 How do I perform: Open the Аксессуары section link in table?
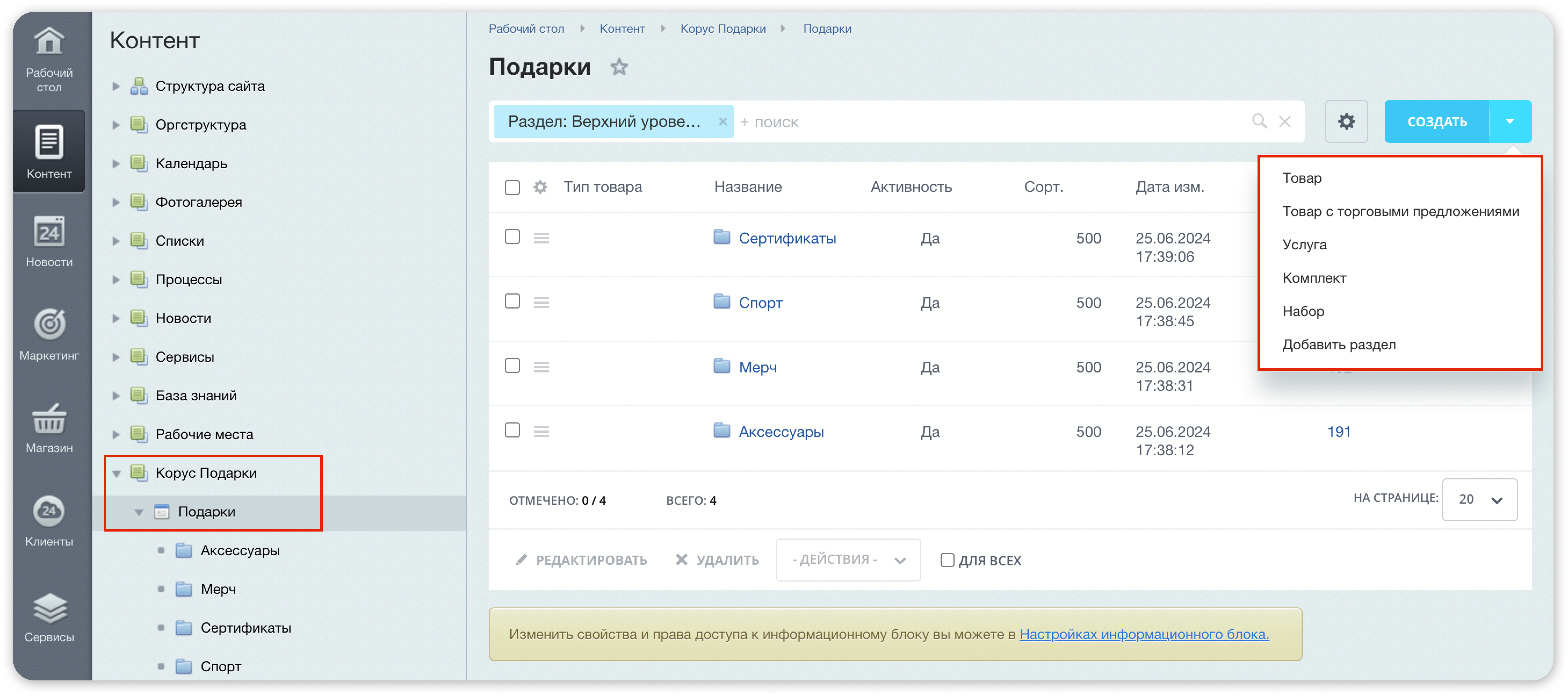click(781, 432)
